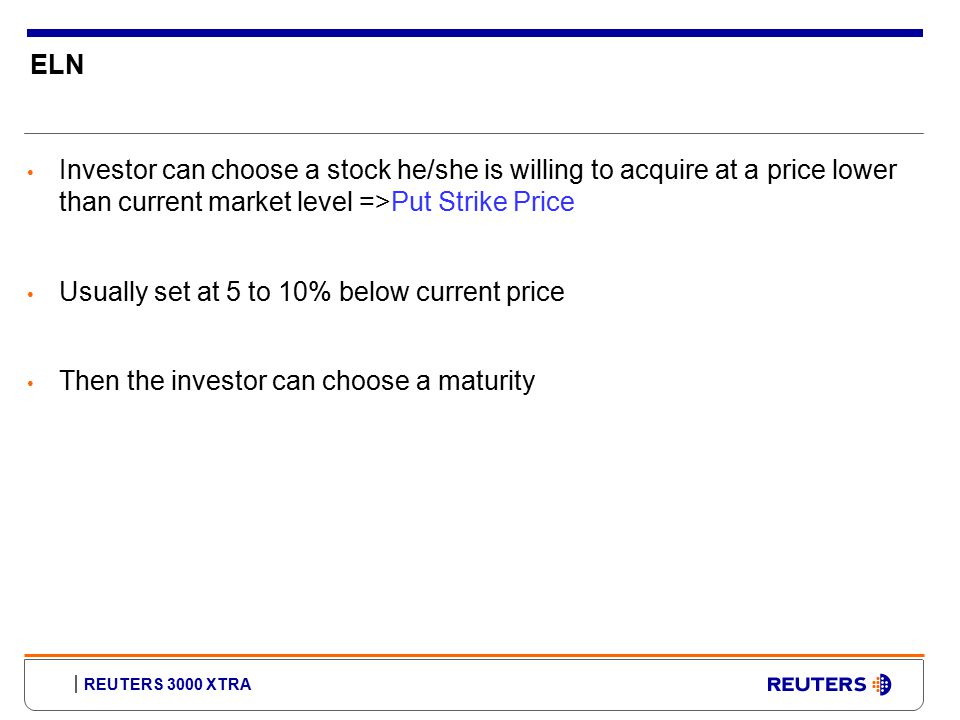Click the vertical bar before REUTERS 3000 XTRA
This screenshot has height=720, width=960.
point(76,684)
